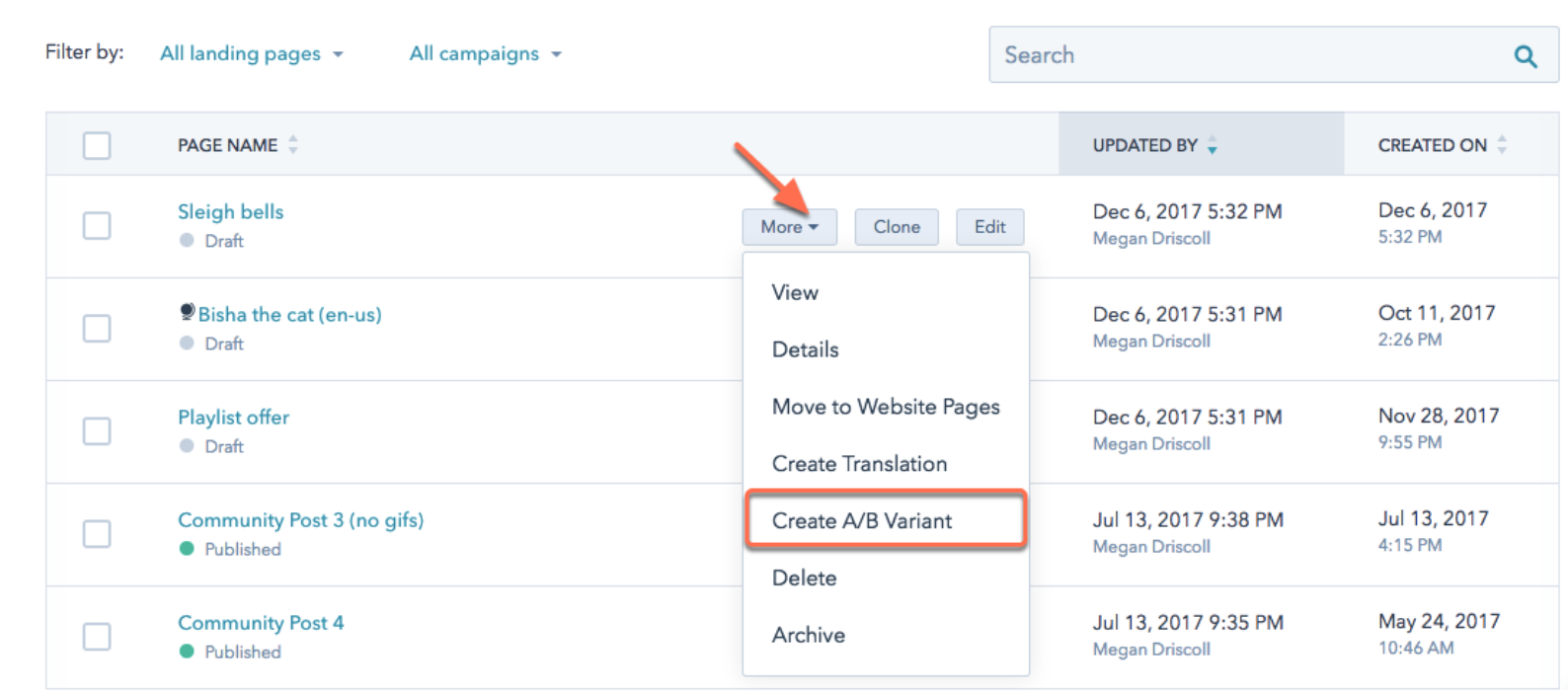Click the search magnifier icon
1568x695 pixels.
coord(1526,56)
